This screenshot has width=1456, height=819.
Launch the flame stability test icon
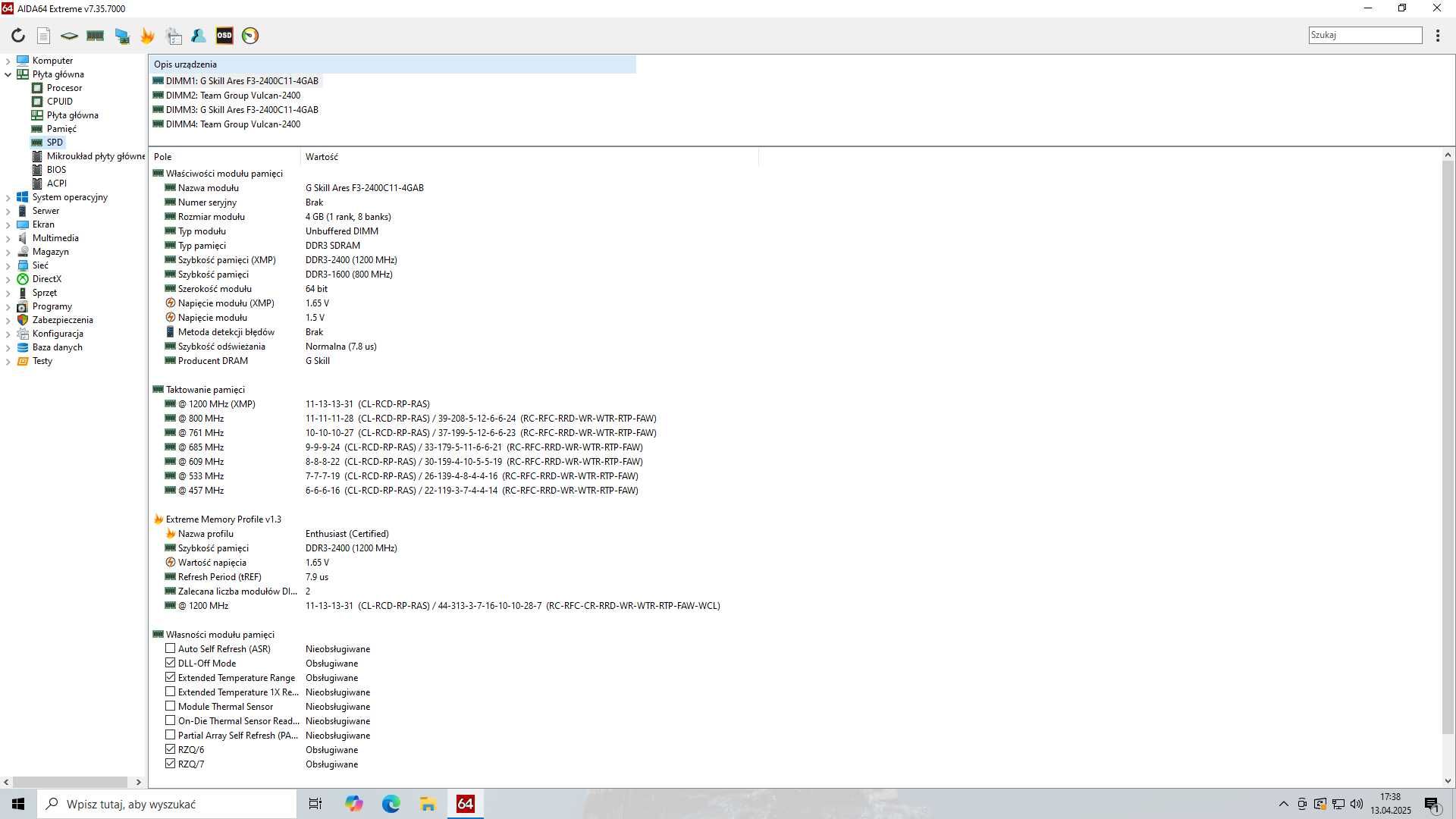tap(147, 36)
